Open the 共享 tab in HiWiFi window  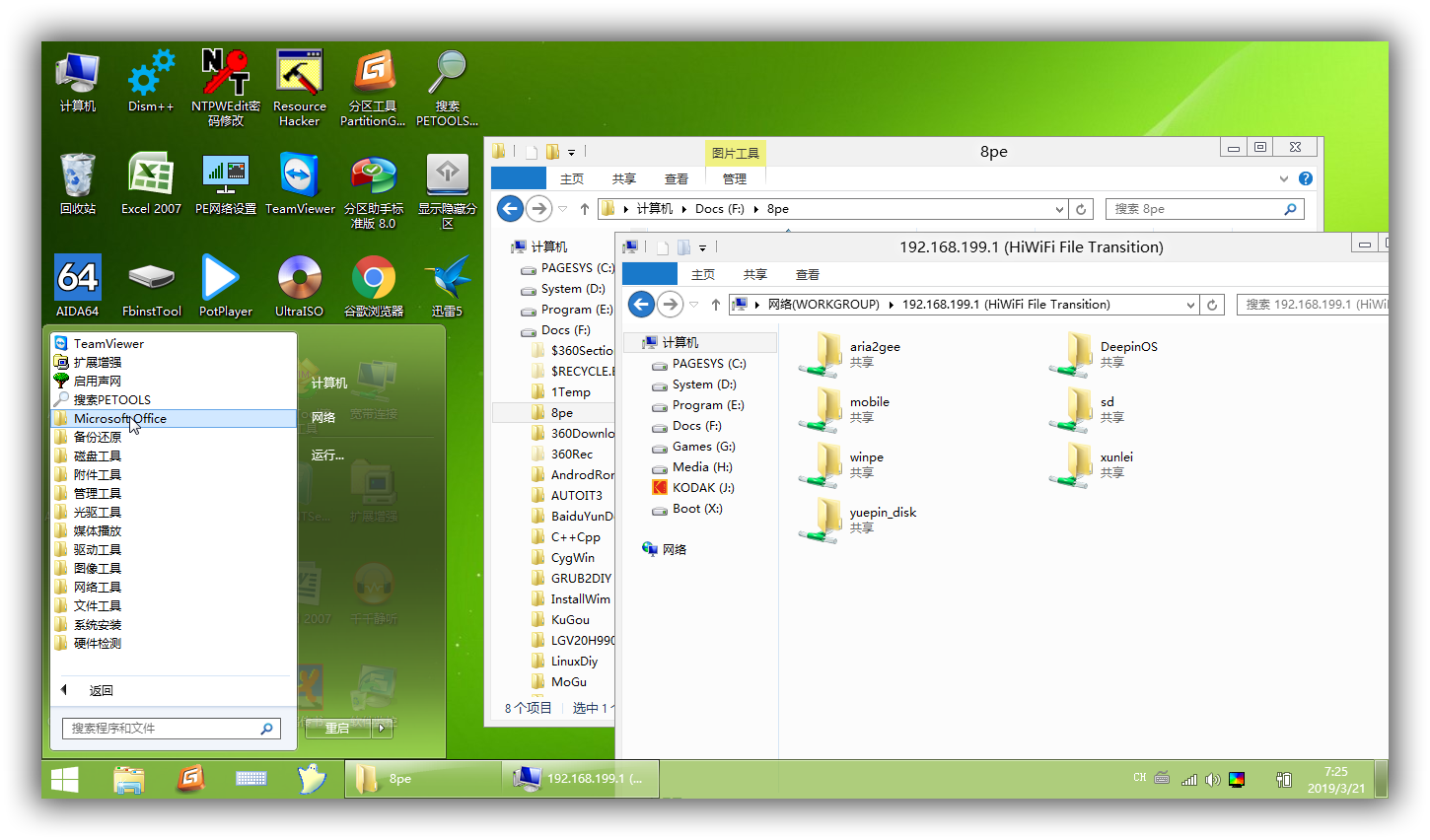755,274
